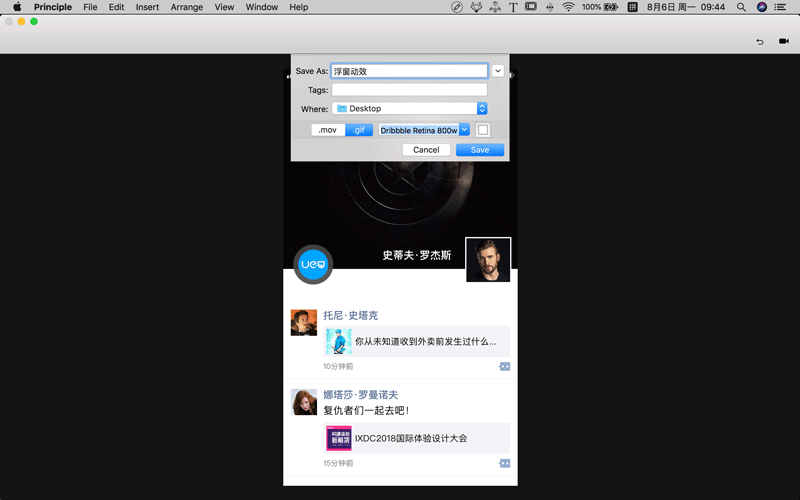The height and width of the screenshot is (500, 800).
Task: Open the Arrange menu
Action: (186, 7)
